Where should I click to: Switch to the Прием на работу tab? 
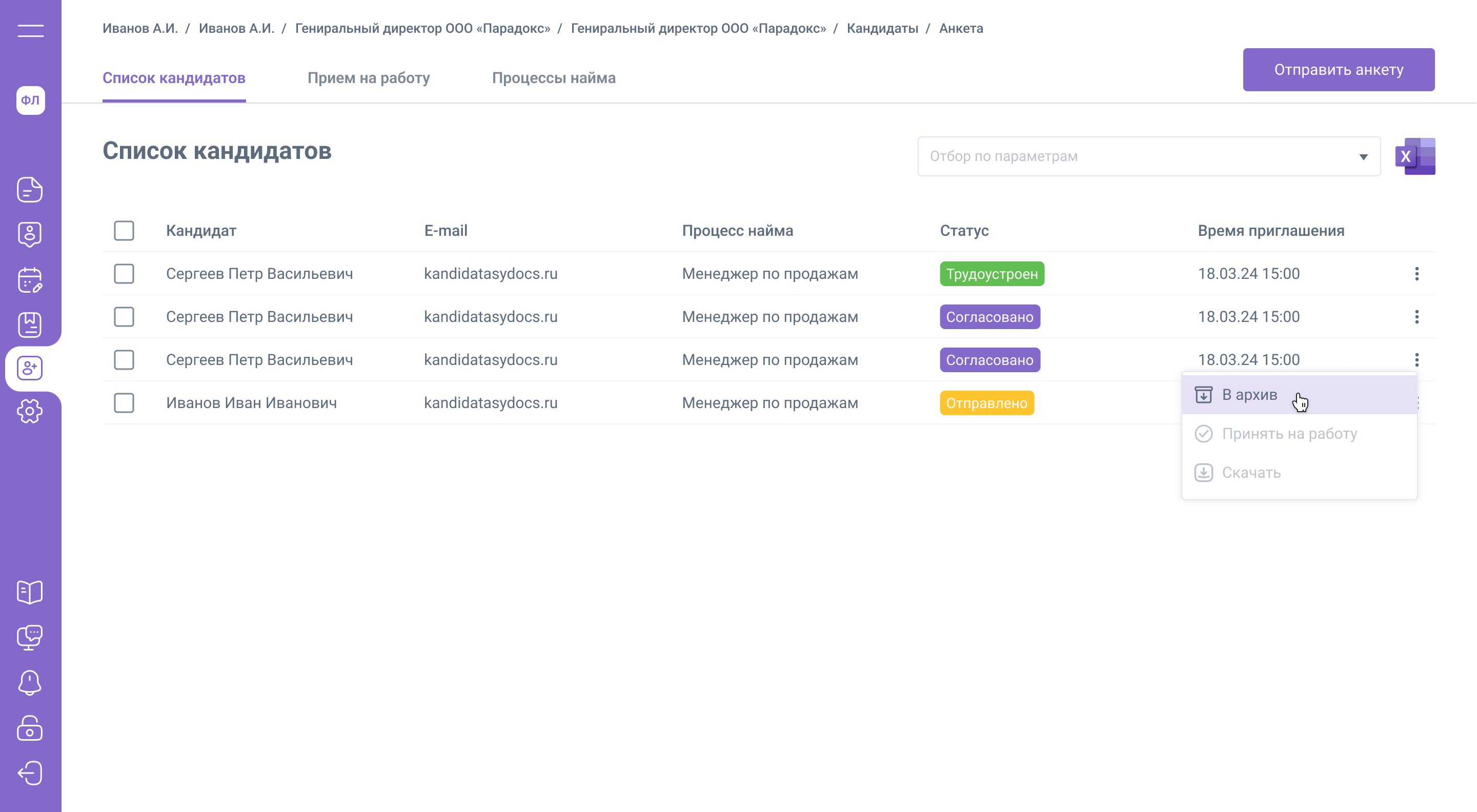(x=368, y=78)
